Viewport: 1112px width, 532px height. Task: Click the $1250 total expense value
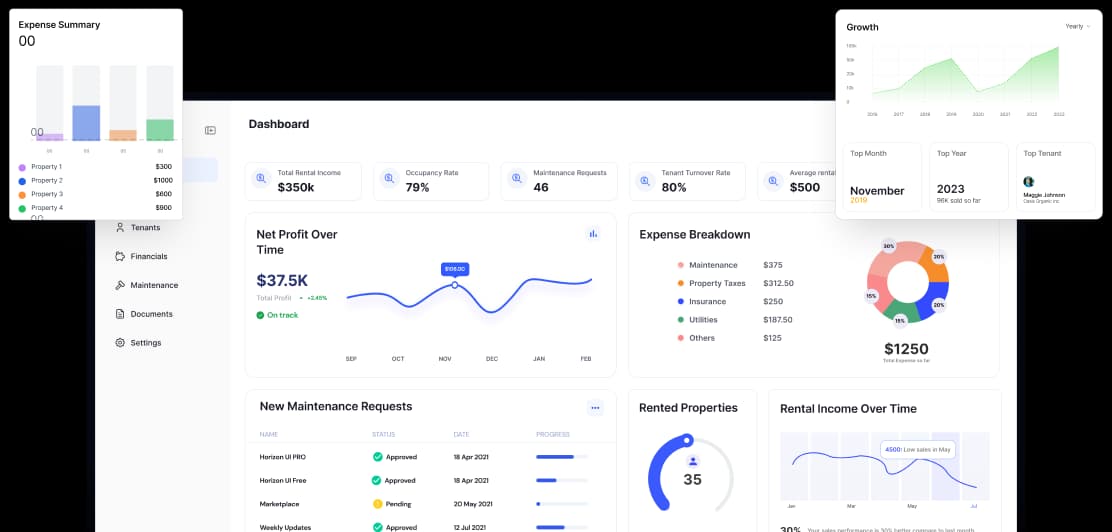tap(906, 349)
